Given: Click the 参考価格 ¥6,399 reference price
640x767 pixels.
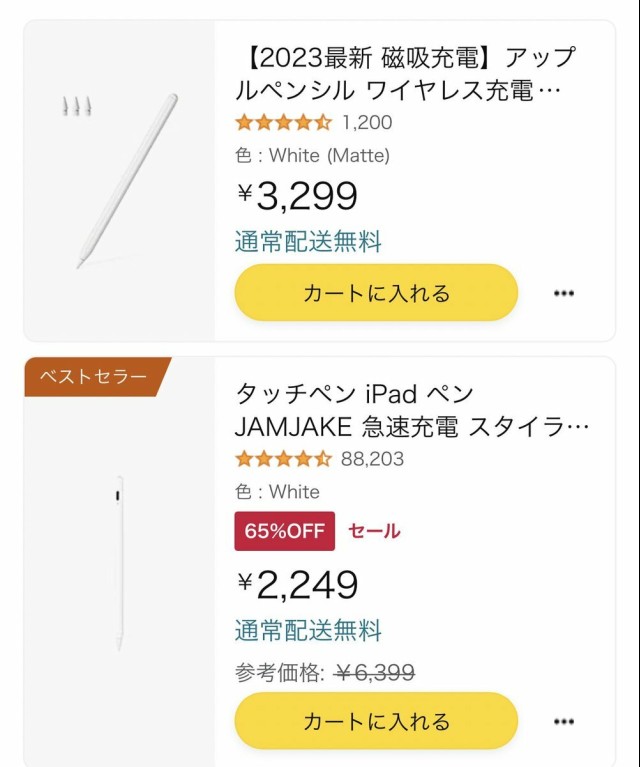Looking at the screenshot, I should 325,673.
